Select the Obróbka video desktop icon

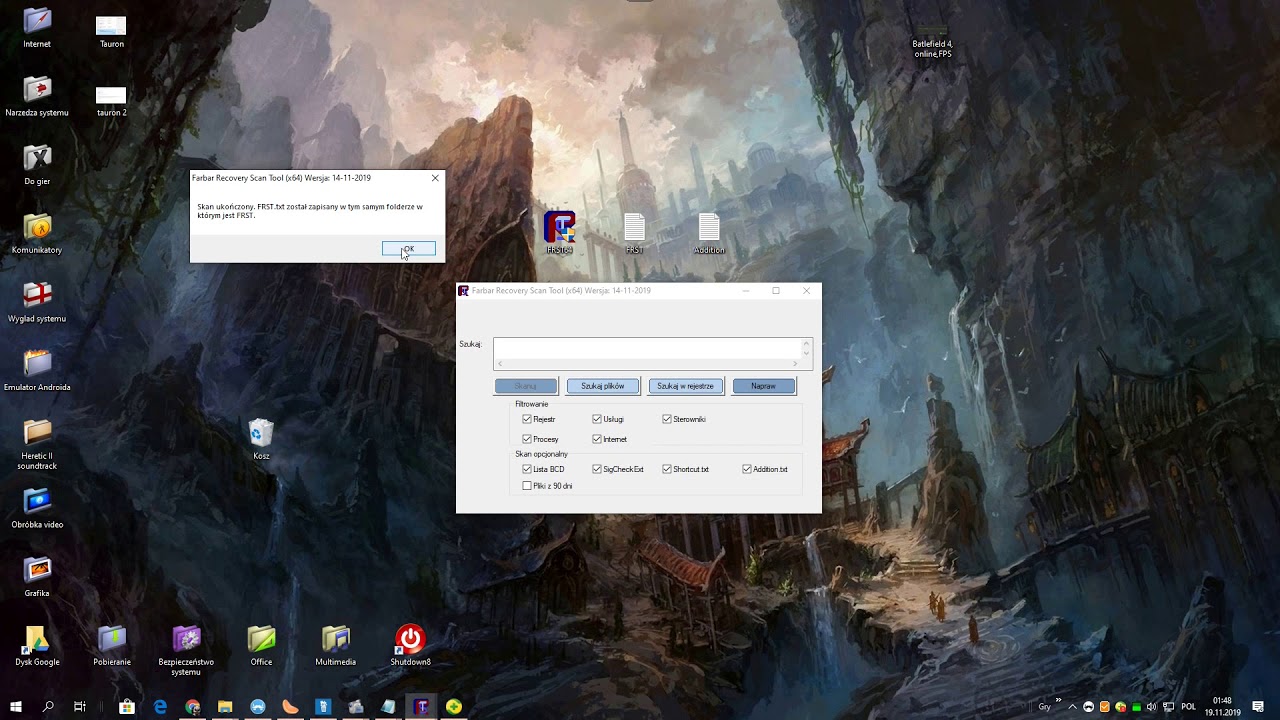[x=37, y=508]
